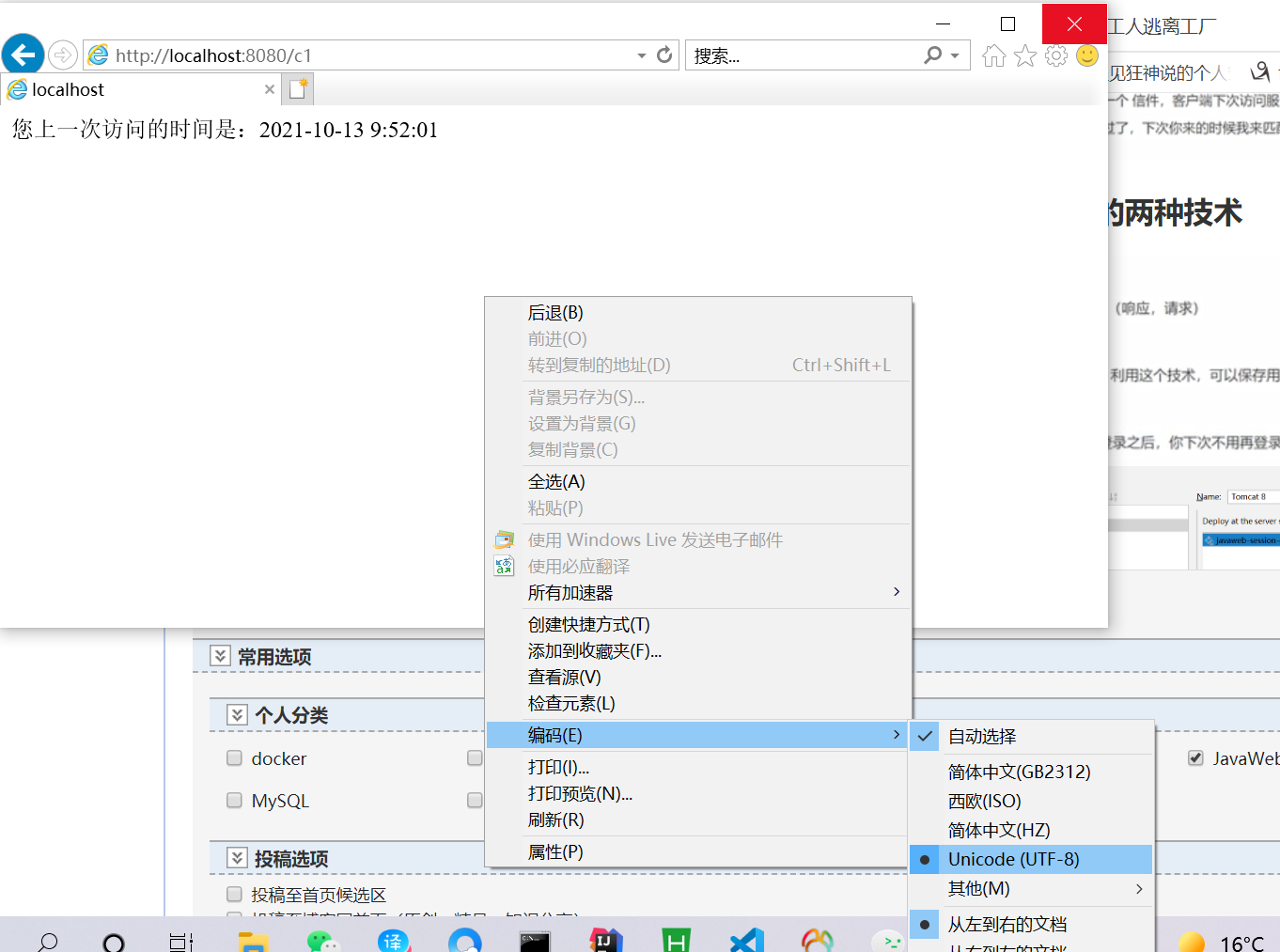Choose 打印预览(N)...
This screenshot has height=952, width=1280.
pyautogui.click(x=697, y=793)
